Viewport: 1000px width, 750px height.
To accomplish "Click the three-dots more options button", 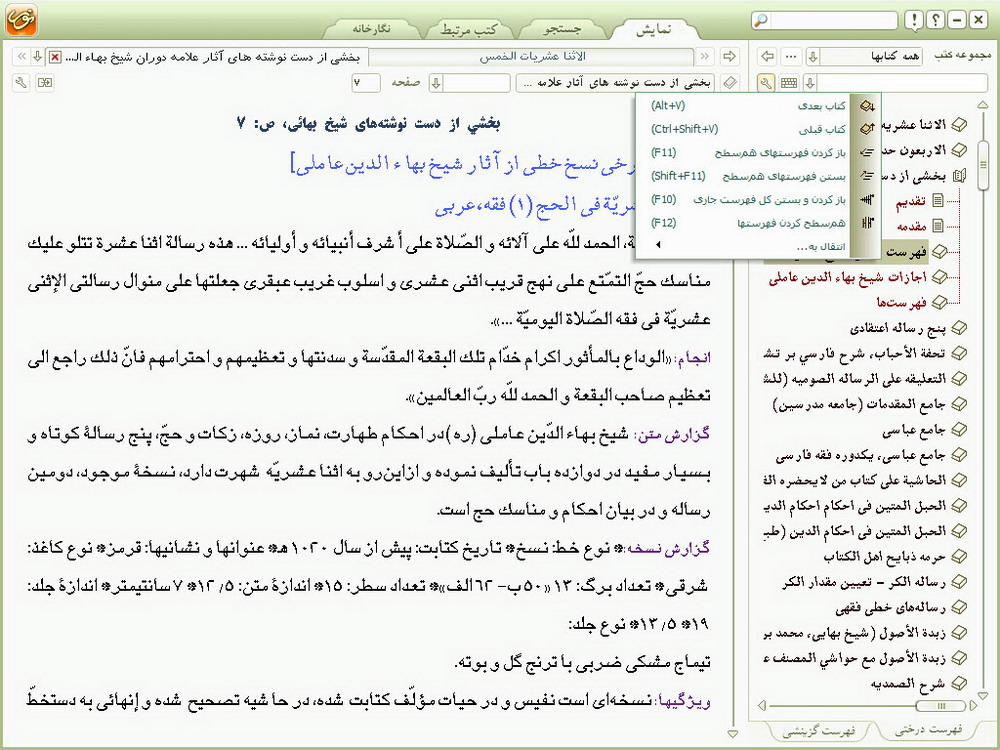I will point(791,56).
